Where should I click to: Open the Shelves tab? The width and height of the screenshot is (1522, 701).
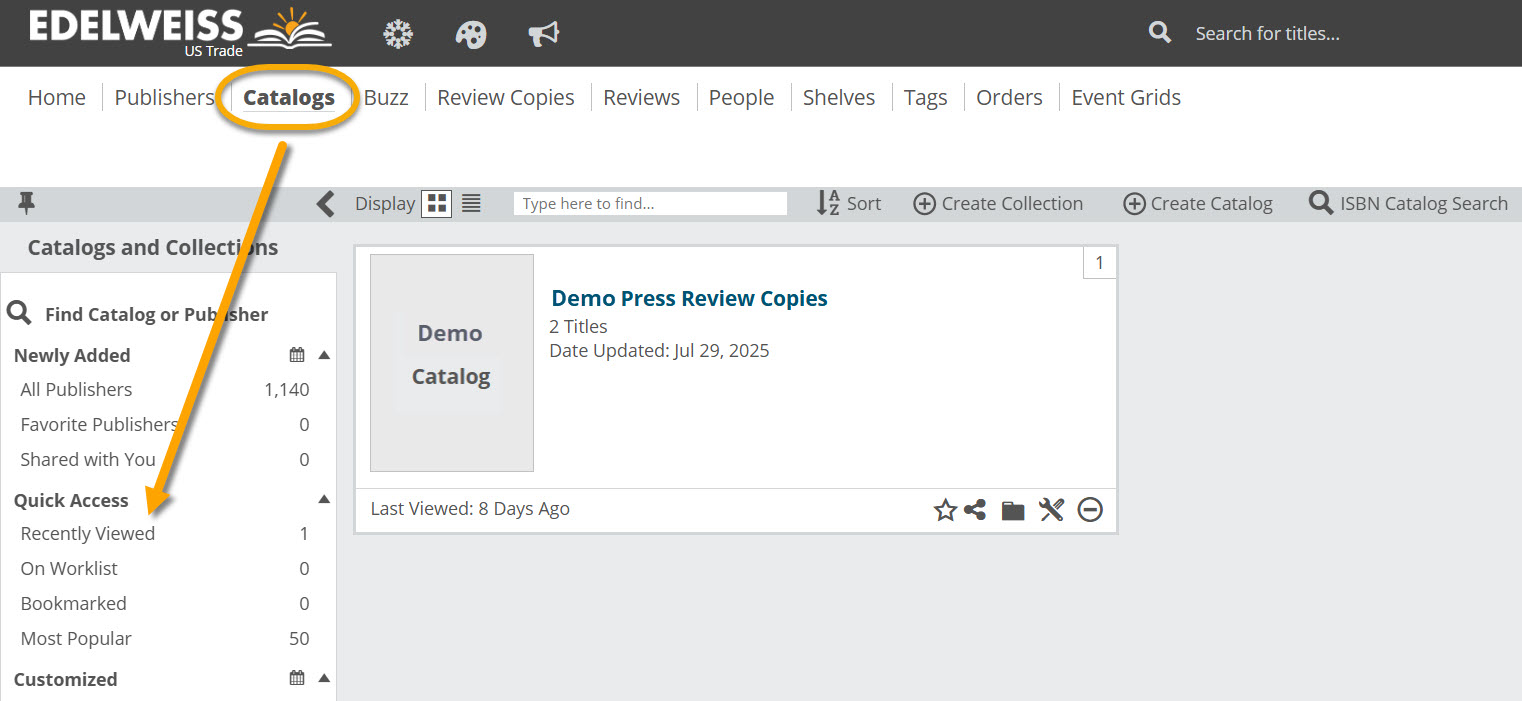(x=839, y=98)
